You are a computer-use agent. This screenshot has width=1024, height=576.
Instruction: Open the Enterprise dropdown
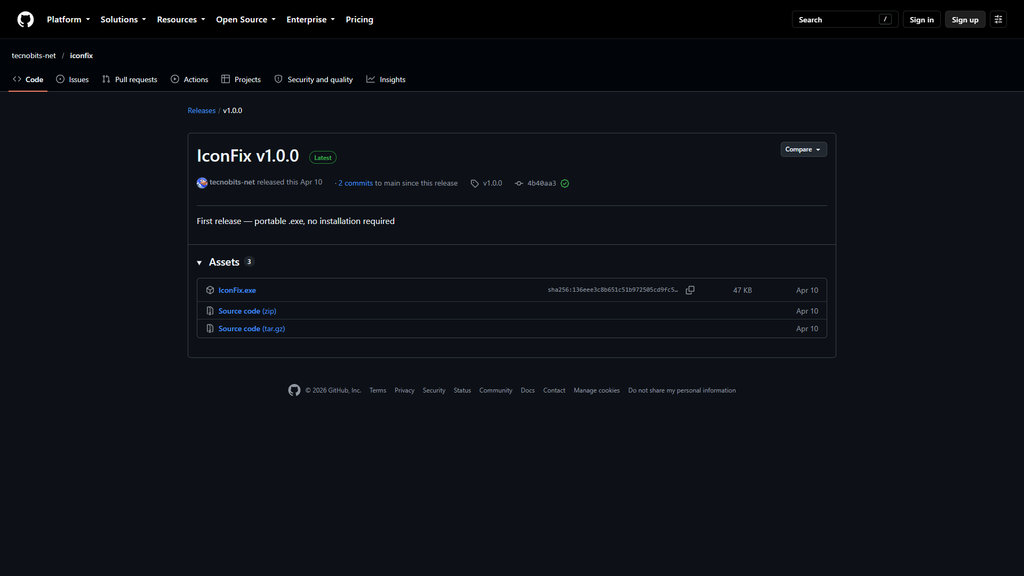coord(310,20)
